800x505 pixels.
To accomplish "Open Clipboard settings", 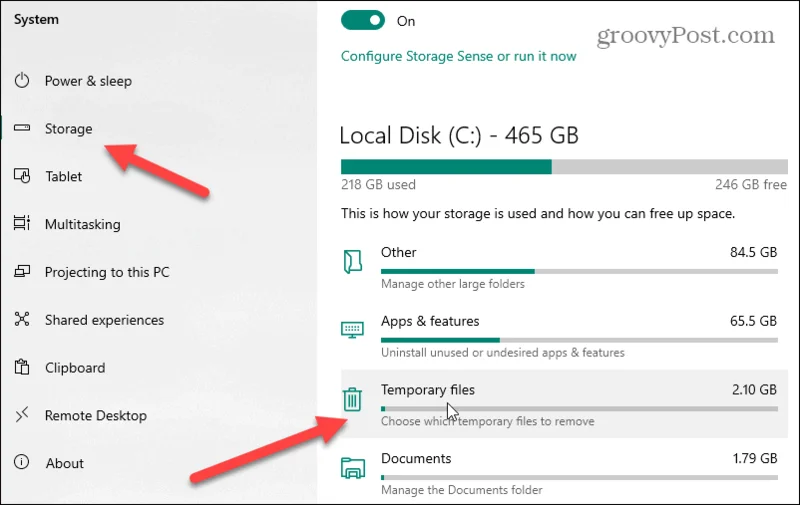I will pyautogui.click(x=75, y=368).
